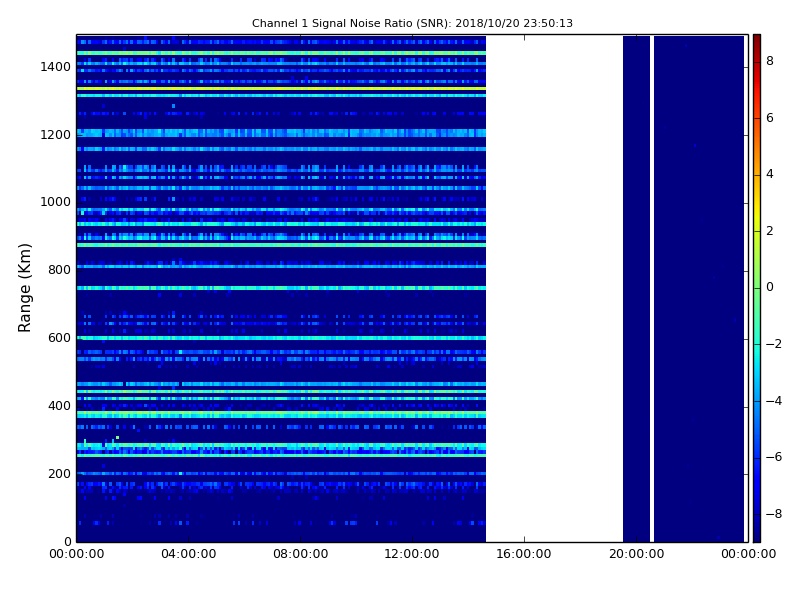Click y-axis tick label 1200
800x600 pixels.
[56, 135]
